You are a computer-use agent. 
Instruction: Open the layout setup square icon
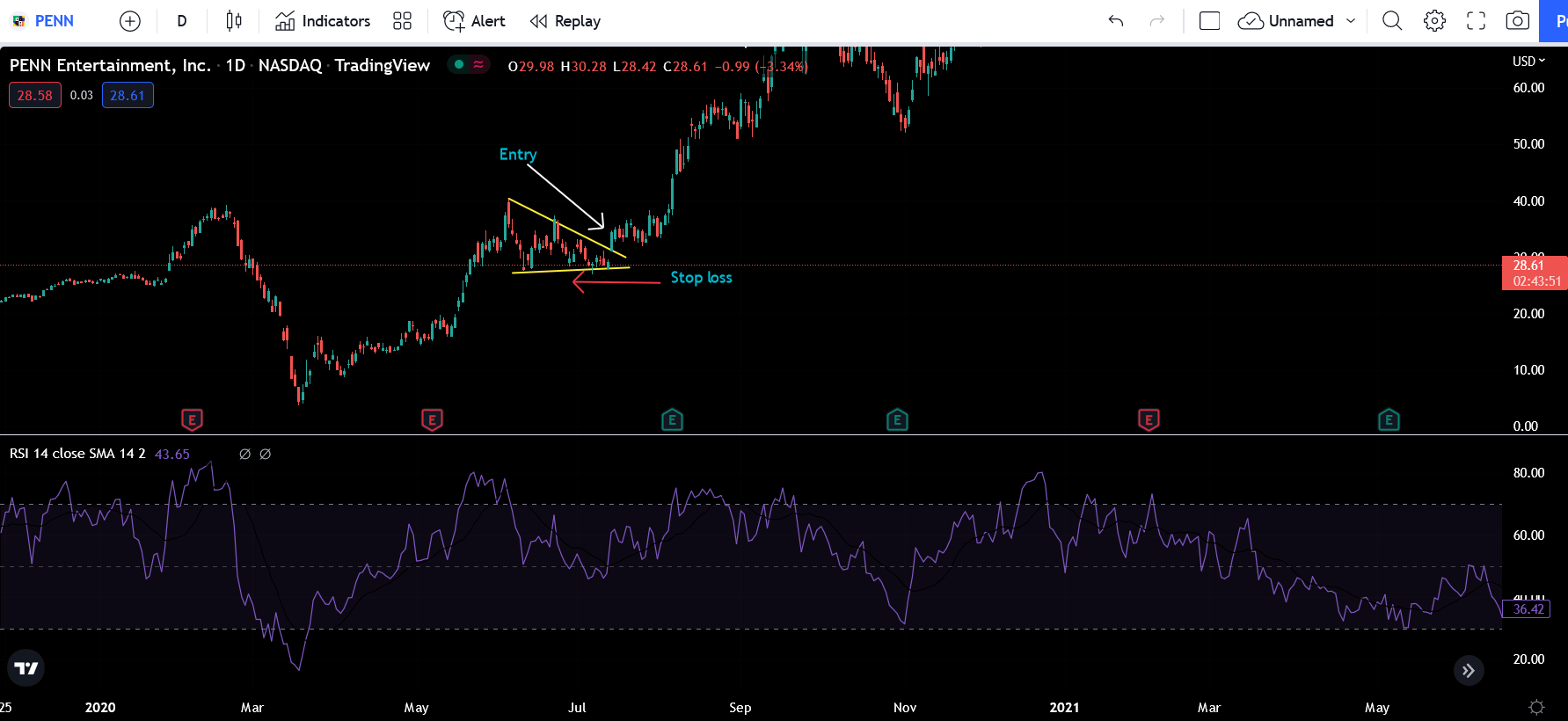click(1209, 21)
